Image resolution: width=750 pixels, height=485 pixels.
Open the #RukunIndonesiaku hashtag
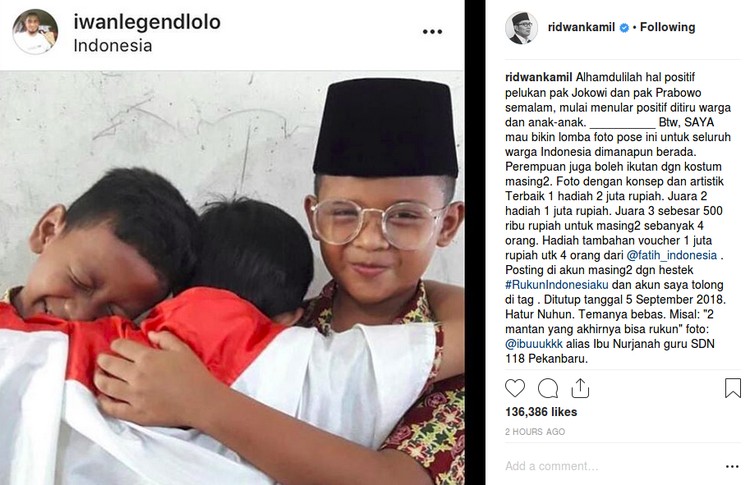tap(557, 285)
